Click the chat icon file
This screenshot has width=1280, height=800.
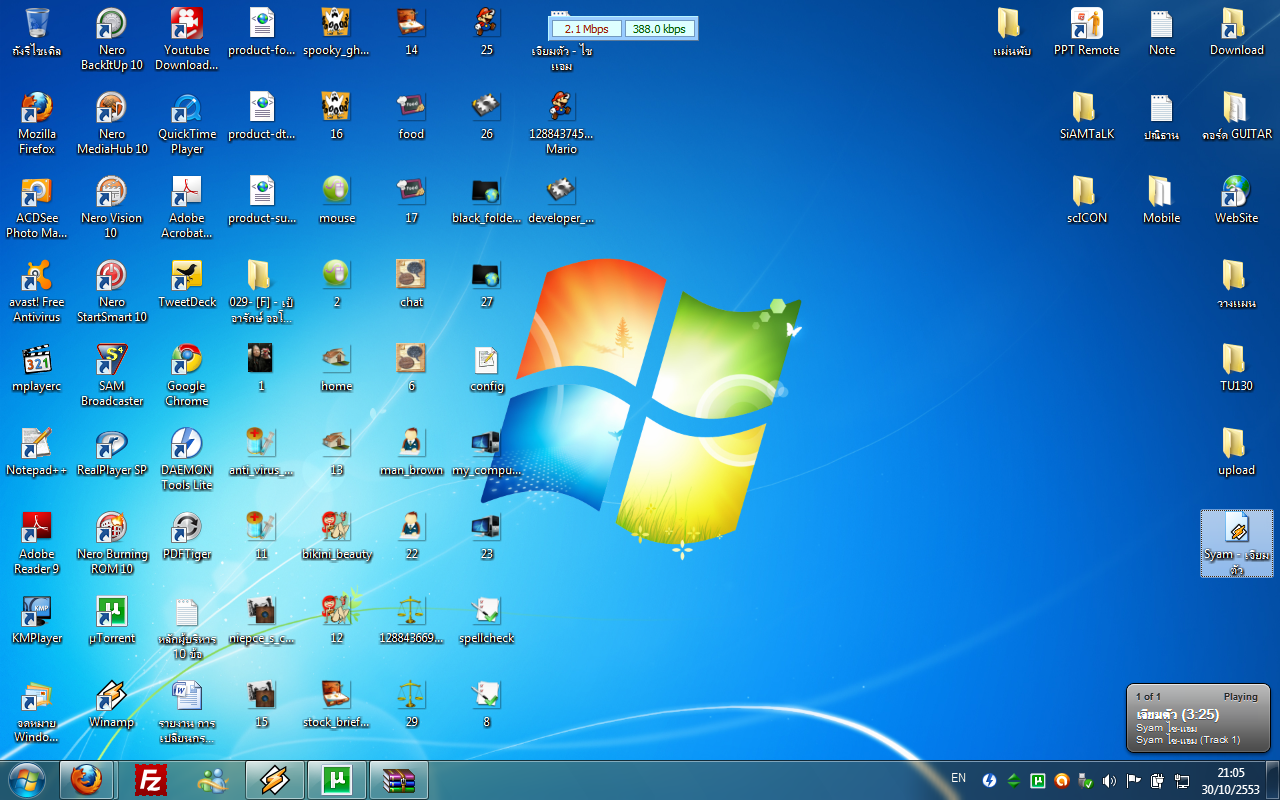(412, 283)
